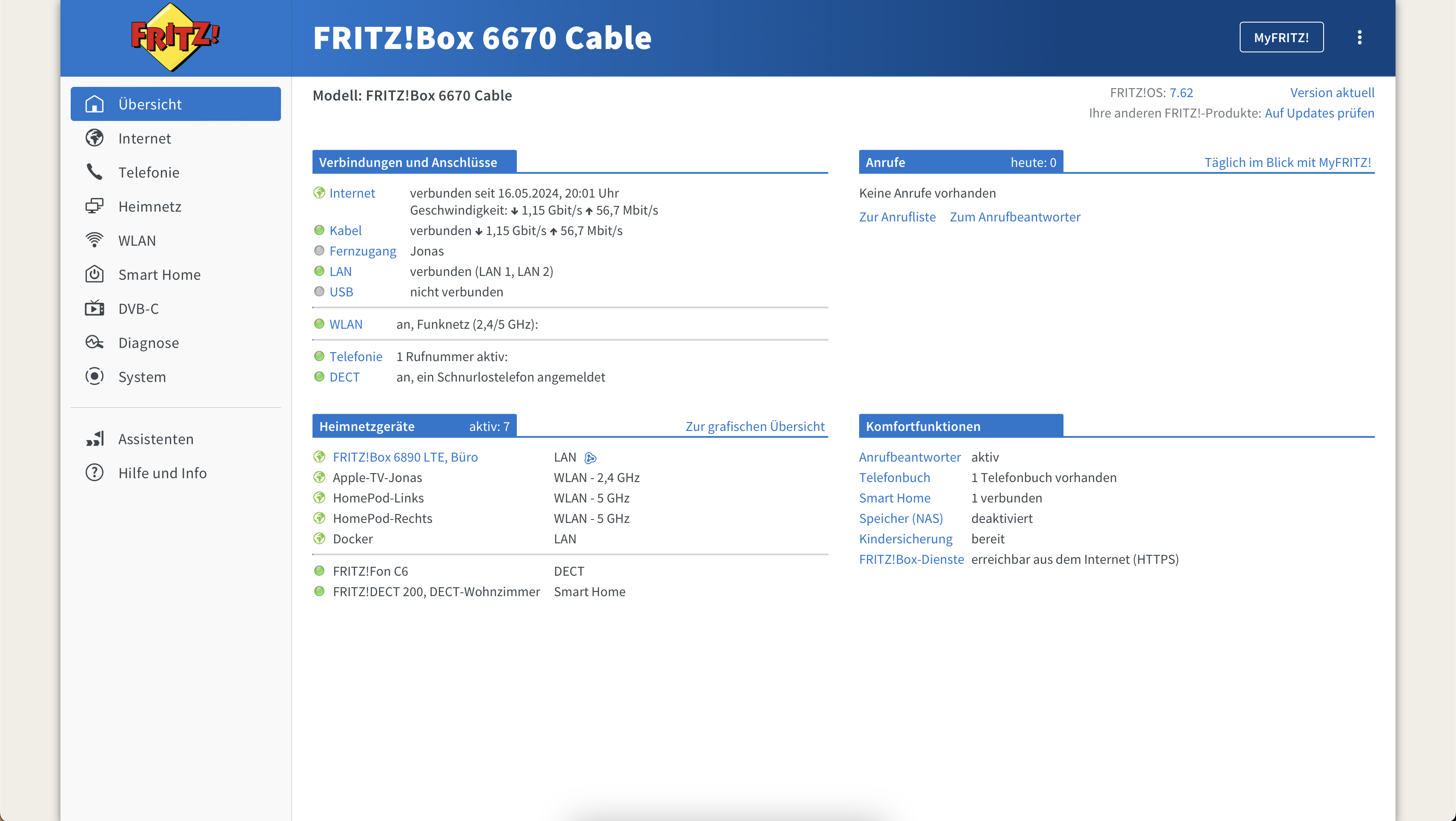1456x821 pixels.
Task: Click the Übersicht house icon in sidebar
Action: coord(95,104)
